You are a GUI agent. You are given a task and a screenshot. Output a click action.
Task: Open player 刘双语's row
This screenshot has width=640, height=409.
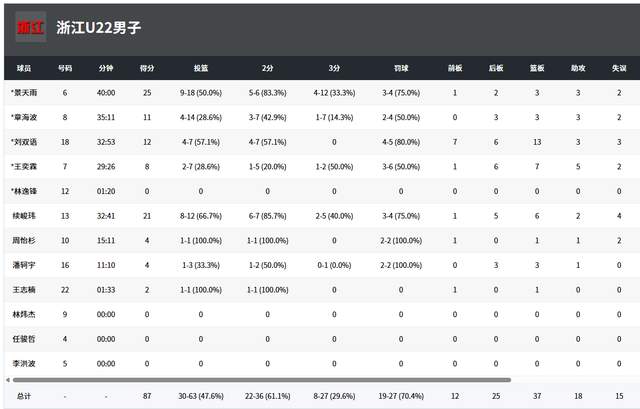(24, 142)
